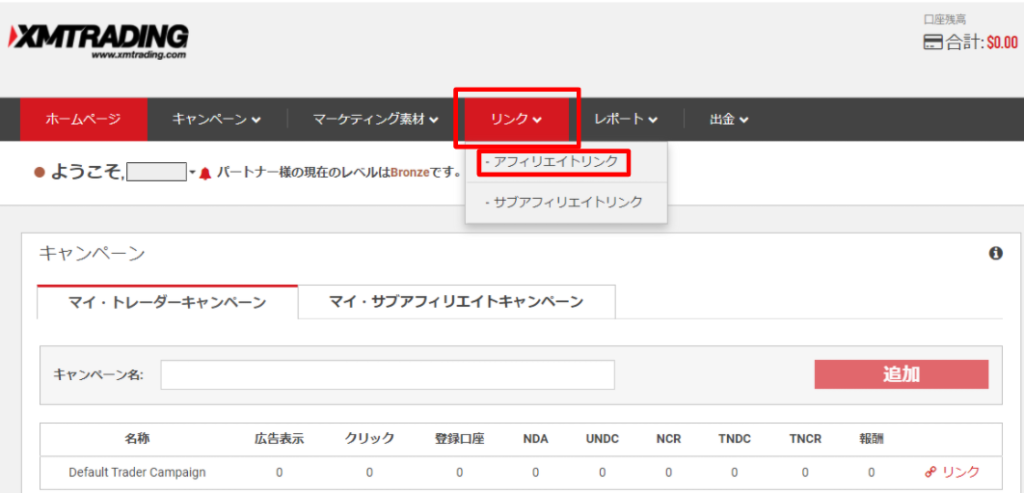The height and width of the screenshot is (493, 1024).
Task: Click the chain link icon beside リンク
Action: [x=931, y=471]
